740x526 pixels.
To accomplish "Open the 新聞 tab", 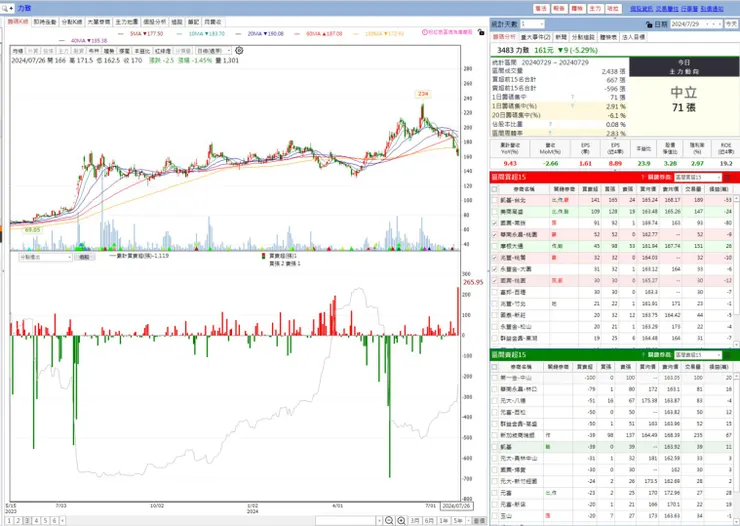I will click(561, 37).
